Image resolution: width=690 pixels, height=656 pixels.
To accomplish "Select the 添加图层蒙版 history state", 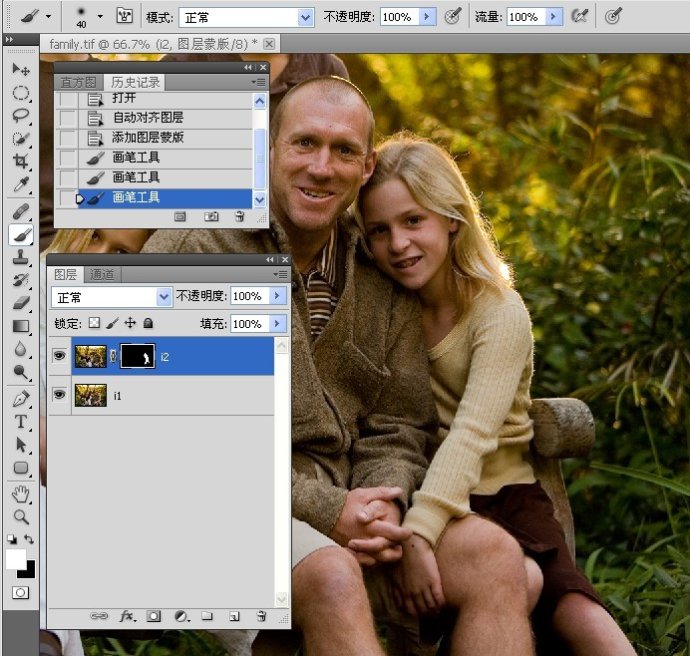I will click(154, 138).
